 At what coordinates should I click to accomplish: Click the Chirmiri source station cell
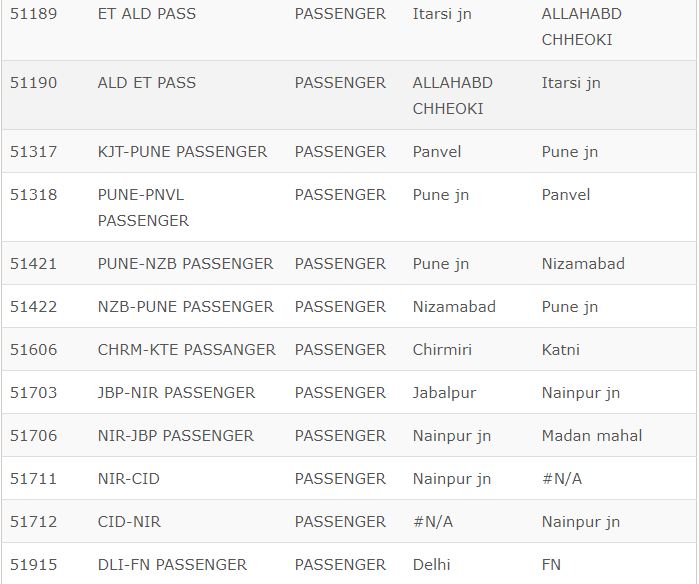(442, 350)
